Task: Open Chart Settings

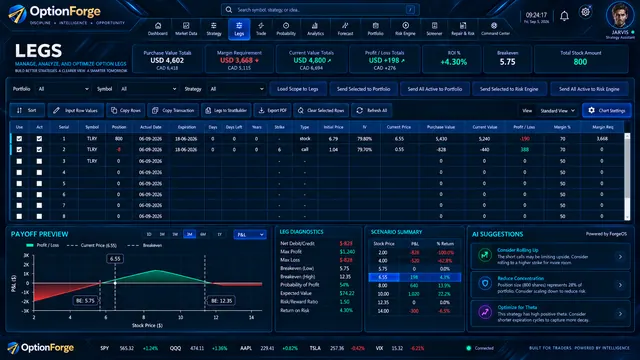Action: pos(607,111)
